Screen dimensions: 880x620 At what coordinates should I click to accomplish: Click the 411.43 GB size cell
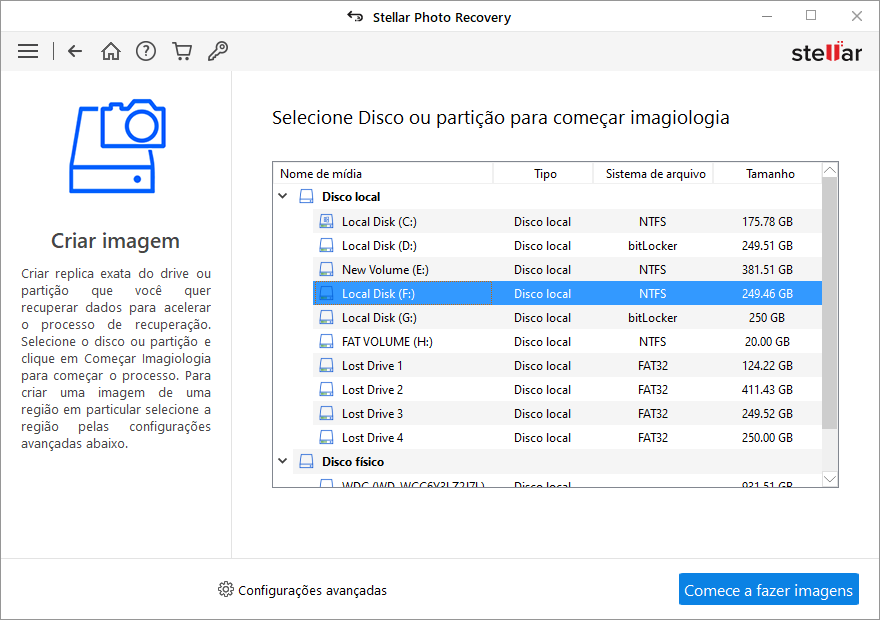(767, 390)
